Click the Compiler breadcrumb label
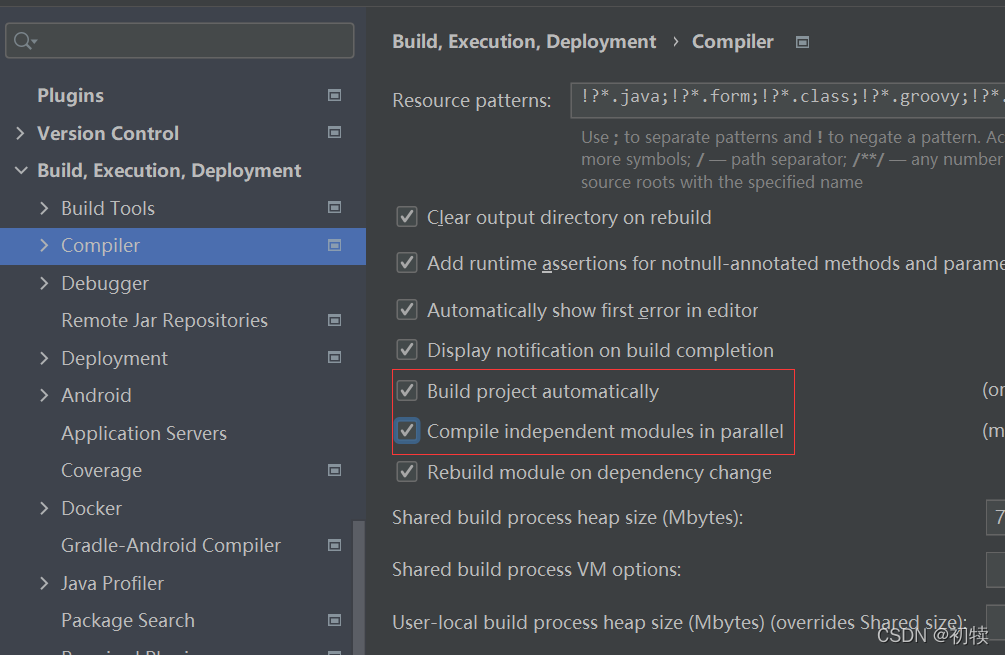The height and width of the screenshot is (655, 1005). 733,42
